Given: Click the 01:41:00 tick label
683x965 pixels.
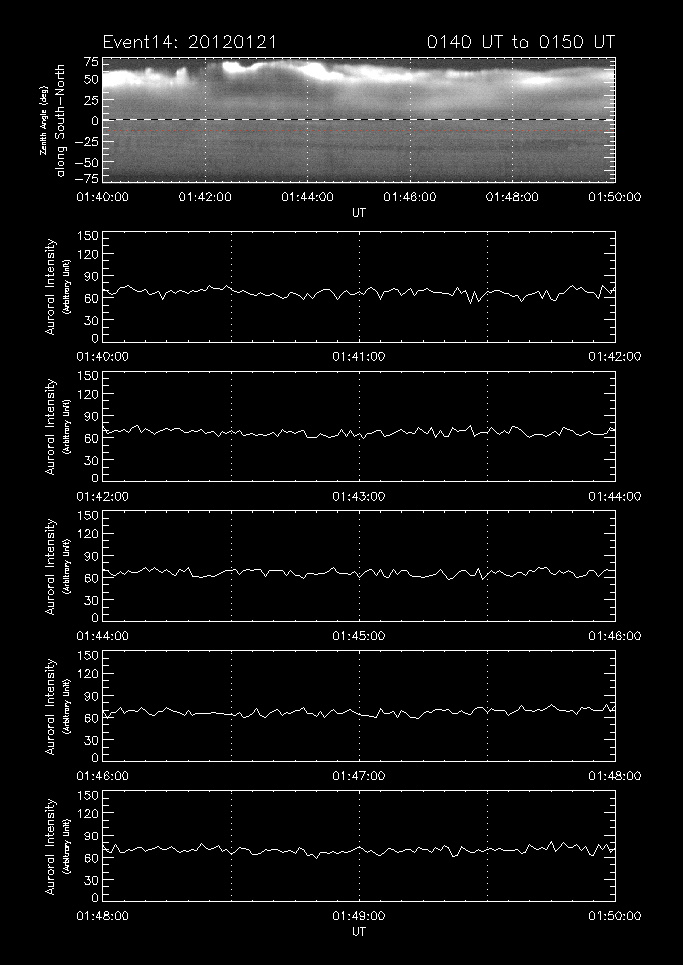Looking at the screenshot, I should click(x=359, y=356).
